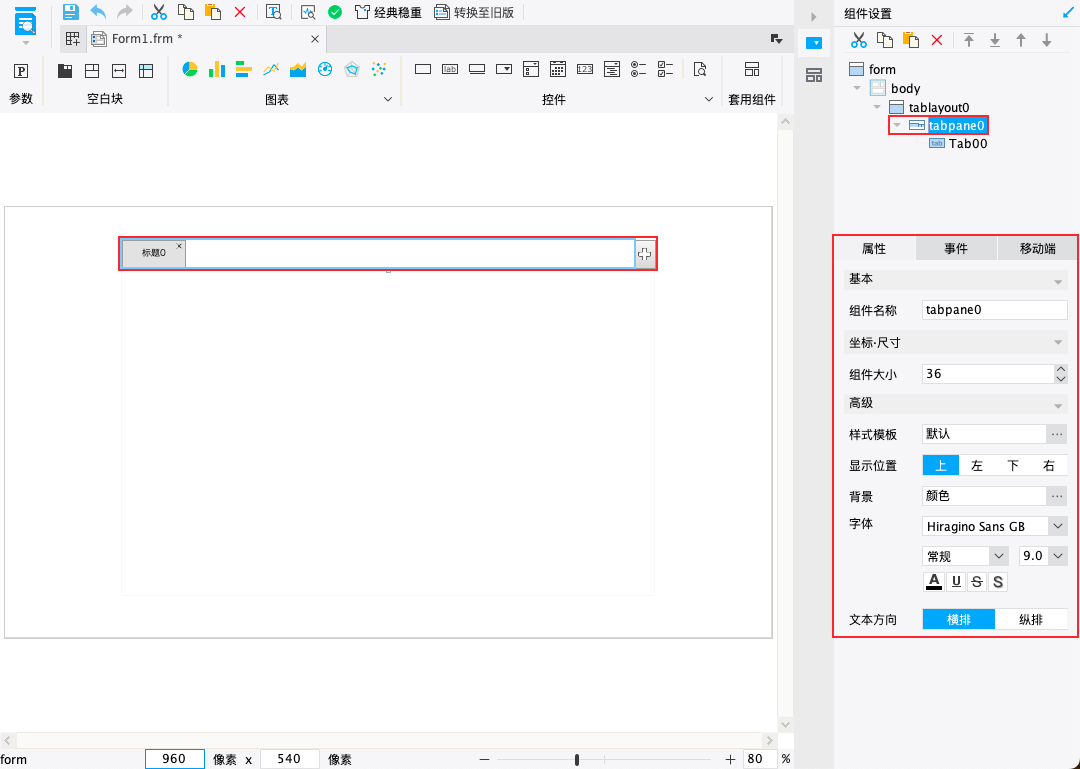Insert a pie chart from chart icons
The image size is (1080, 769).
[x=189, y=69]
